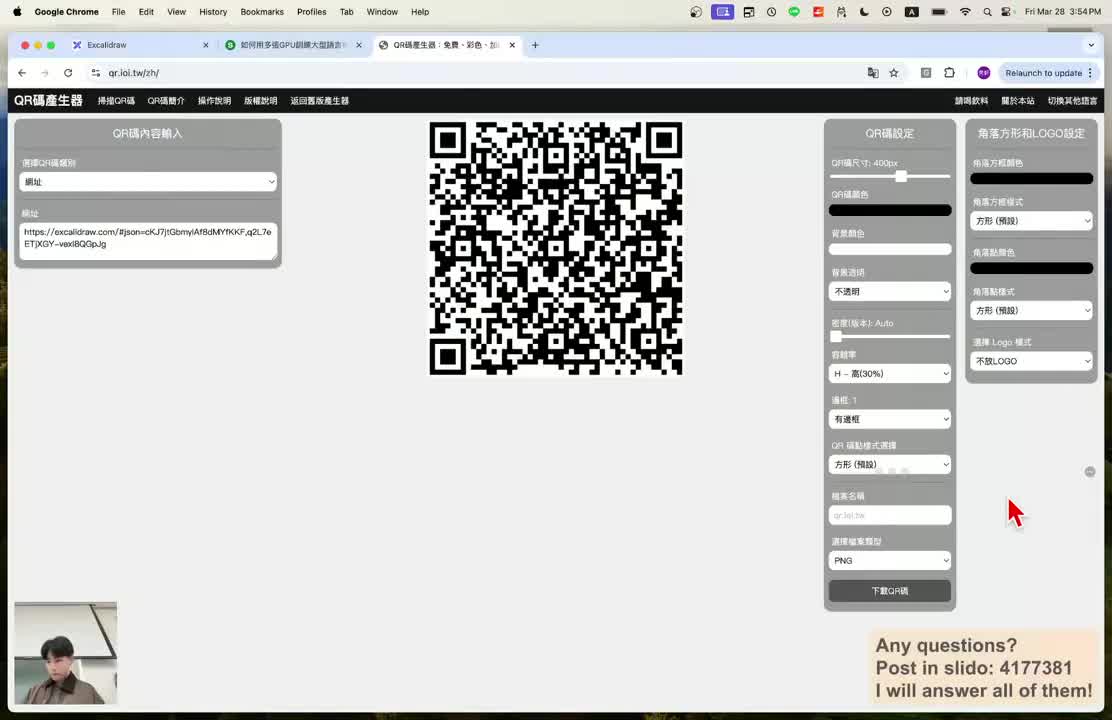Open the 背景透明 dropdown showing 不透明
Image resolution: width=1112 pixels, height=720 pixels.
coord(890,292)
